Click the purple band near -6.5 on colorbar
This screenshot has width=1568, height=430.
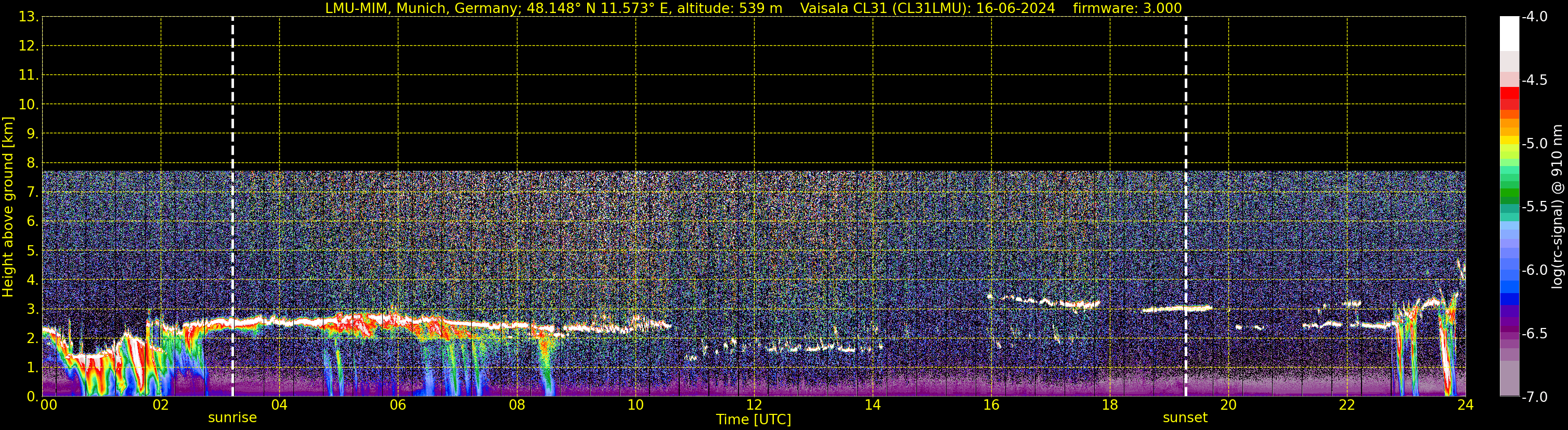(1509, 329)
